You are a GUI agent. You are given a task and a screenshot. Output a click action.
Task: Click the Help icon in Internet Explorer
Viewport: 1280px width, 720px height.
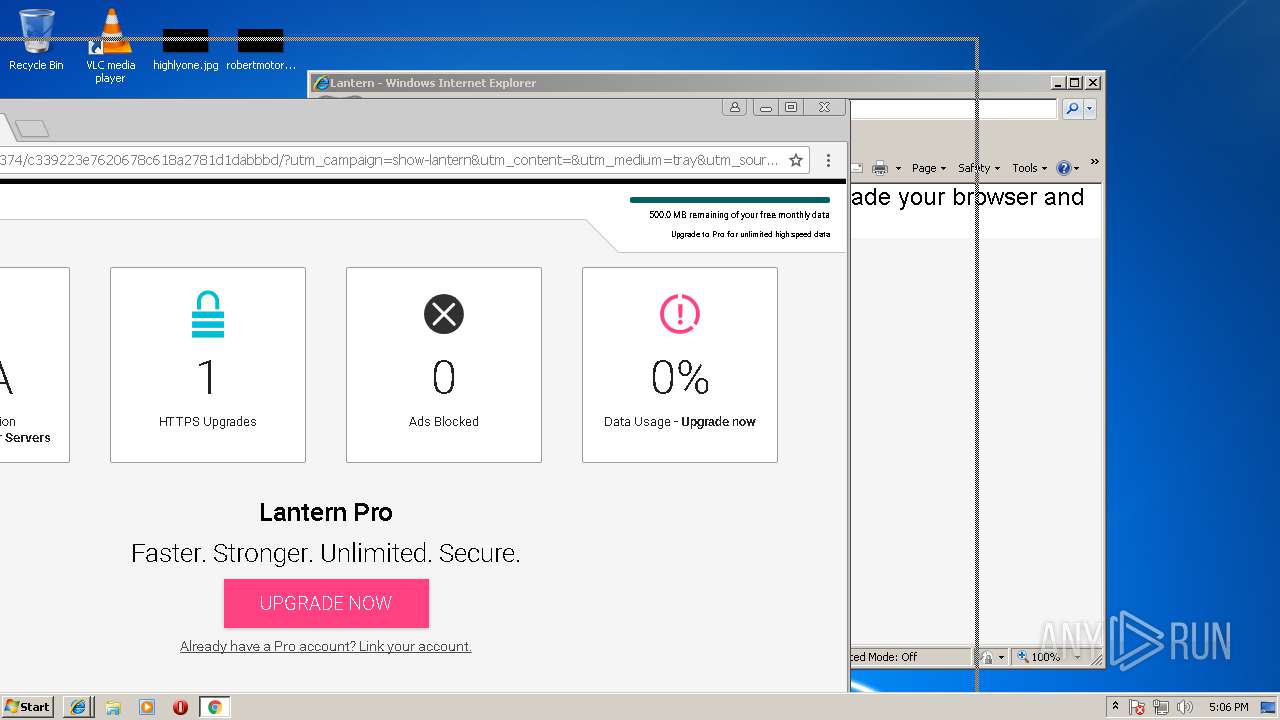[x=1063, y=168]
